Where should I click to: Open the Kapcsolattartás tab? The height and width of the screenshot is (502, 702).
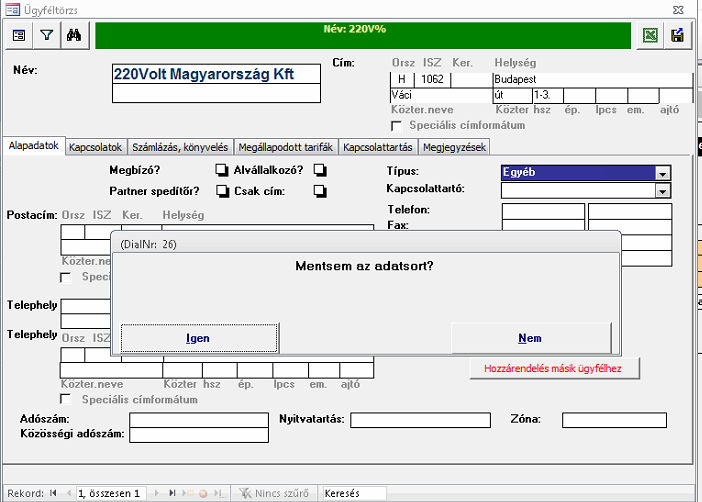pyautogui.click(x=378, y=147)
